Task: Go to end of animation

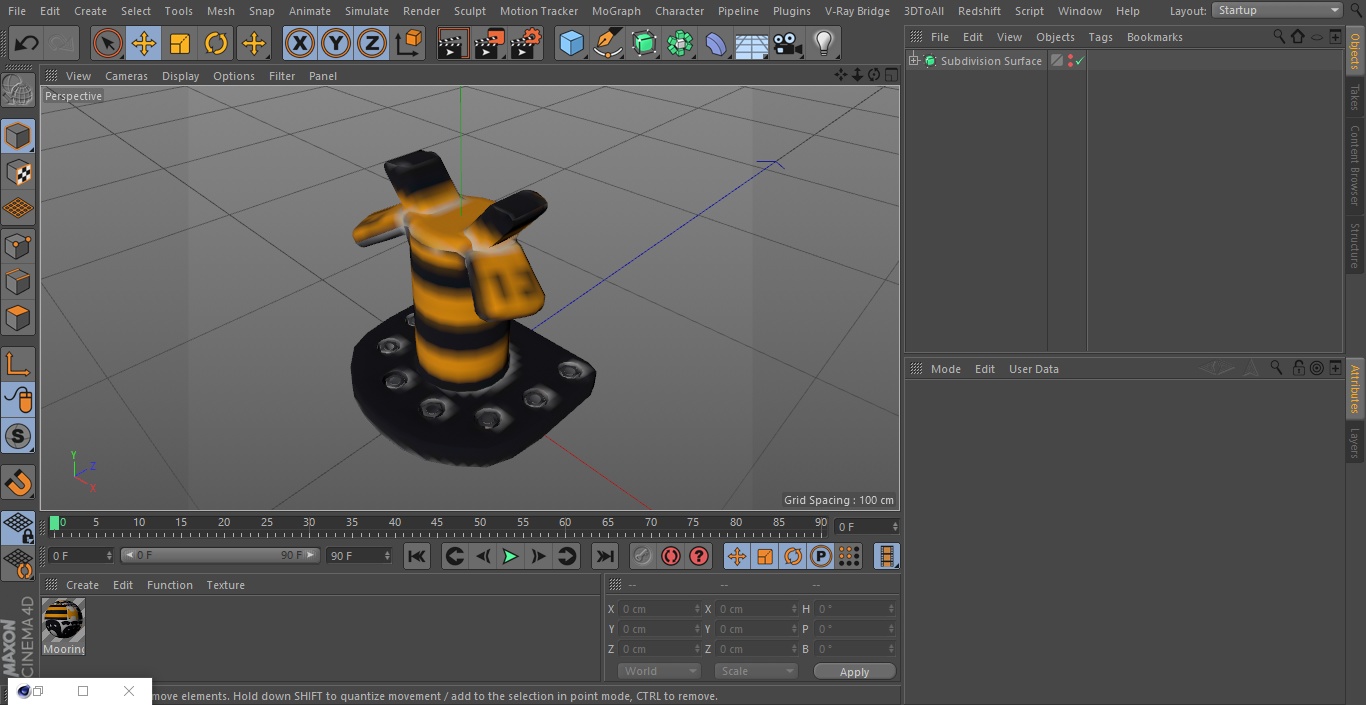Action: (x=605, y=556)
